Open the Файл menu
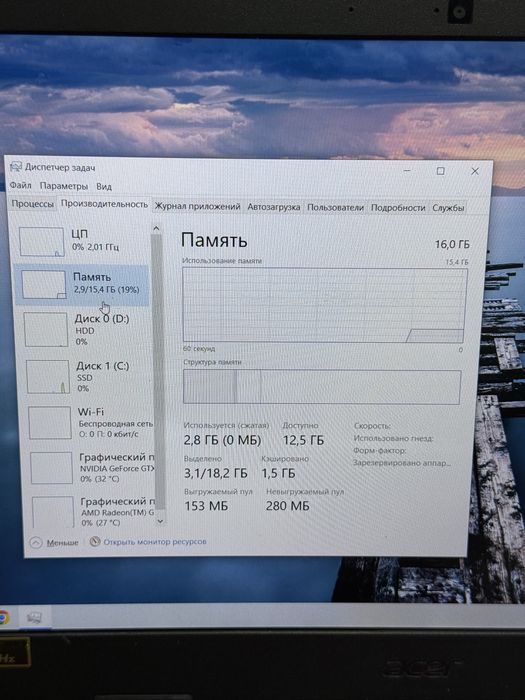Image resolution: width=525 pixels, height=700 pixels. point(21,185)
